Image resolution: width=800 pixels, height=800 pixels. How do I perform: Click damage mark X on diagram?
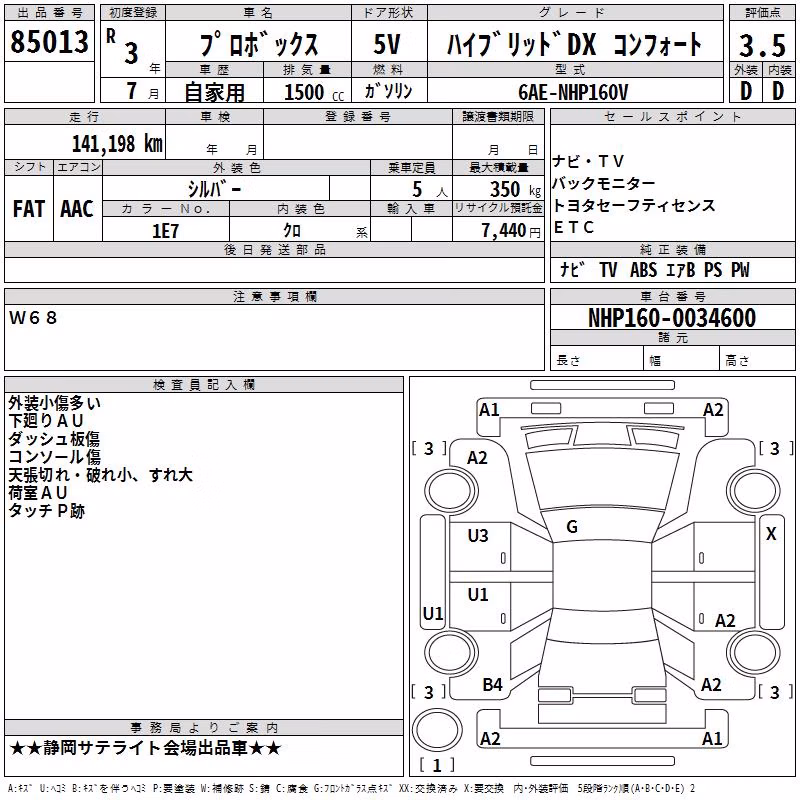point(771,534)
